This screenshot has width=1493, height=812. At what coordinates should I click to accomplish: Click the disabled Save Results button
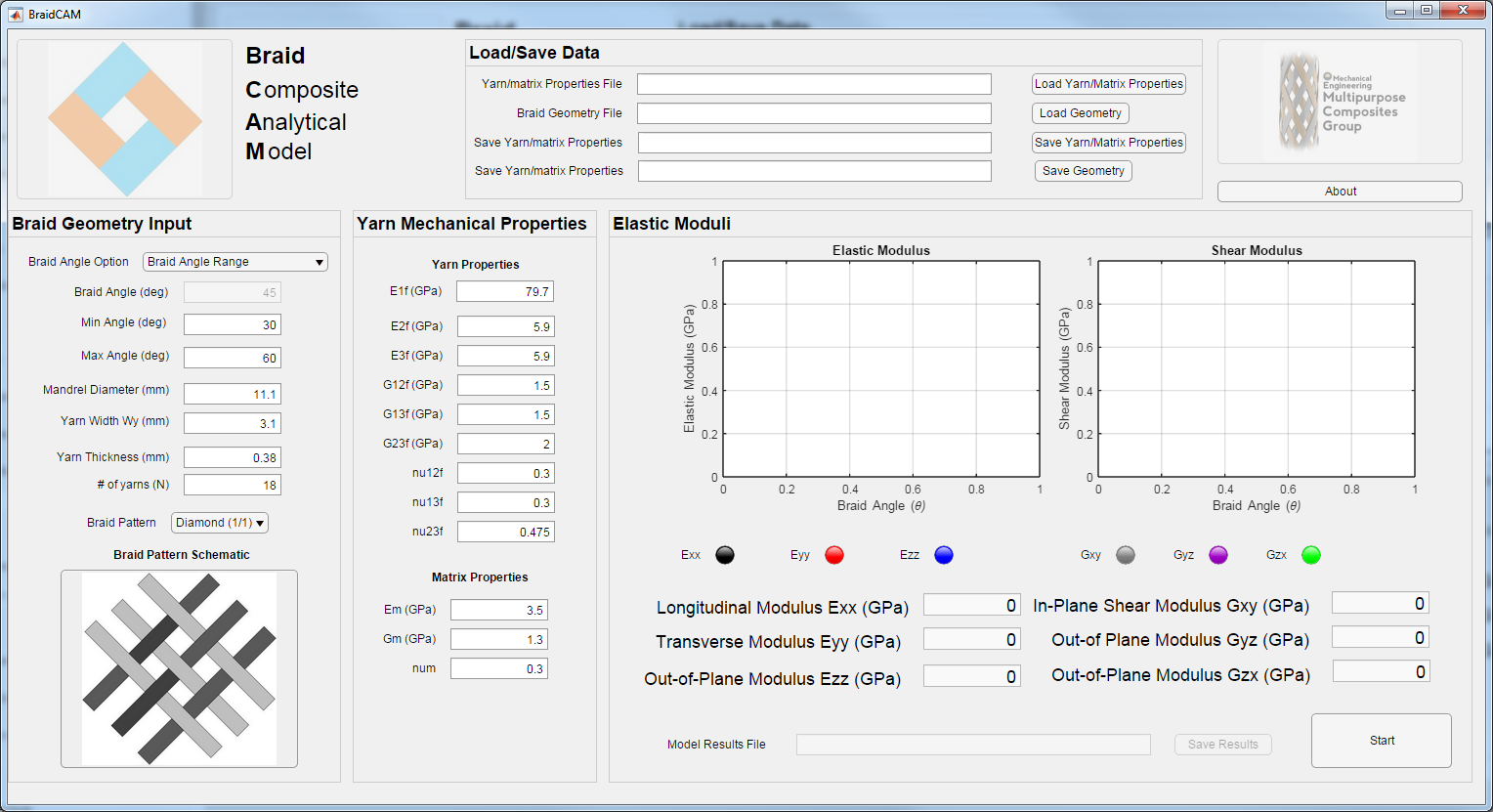[1223, 745]
